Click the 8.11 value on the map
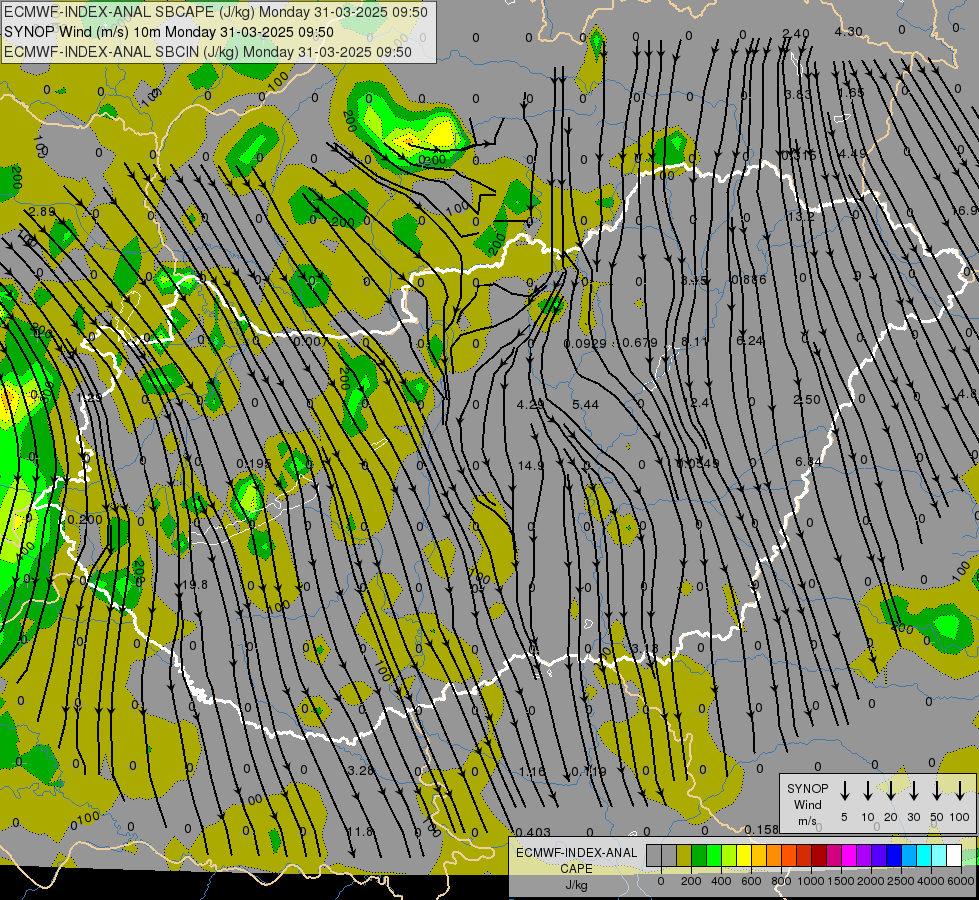 coord(695,342)
